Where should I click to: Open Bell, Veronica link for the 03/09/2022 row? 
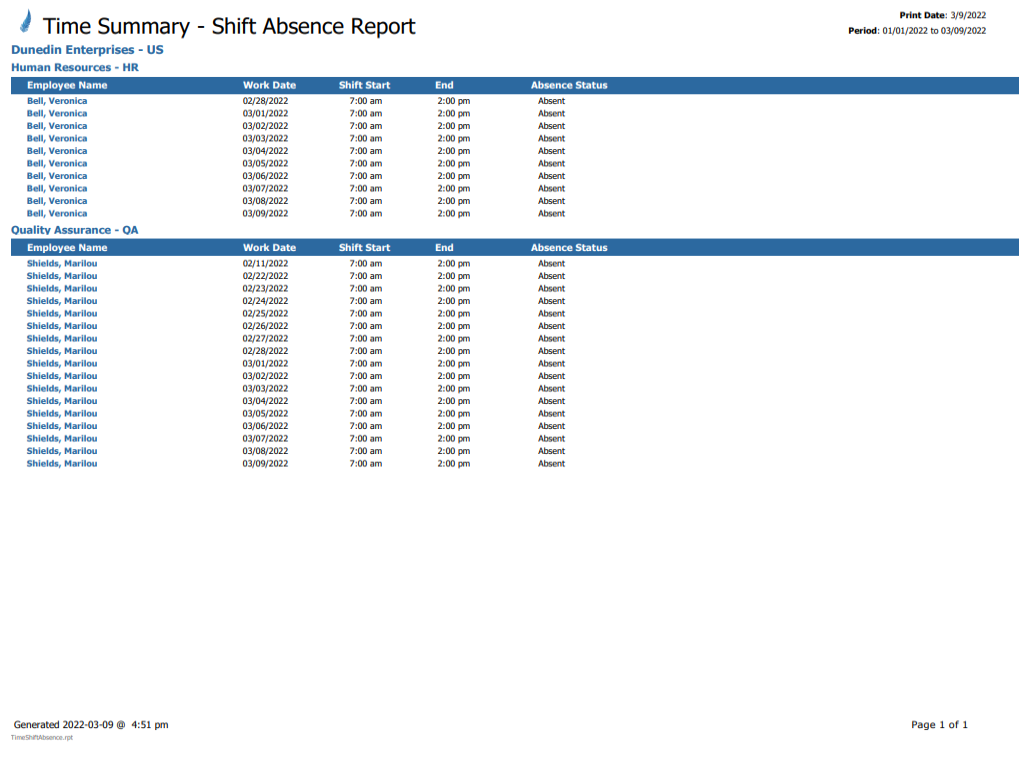57,213
